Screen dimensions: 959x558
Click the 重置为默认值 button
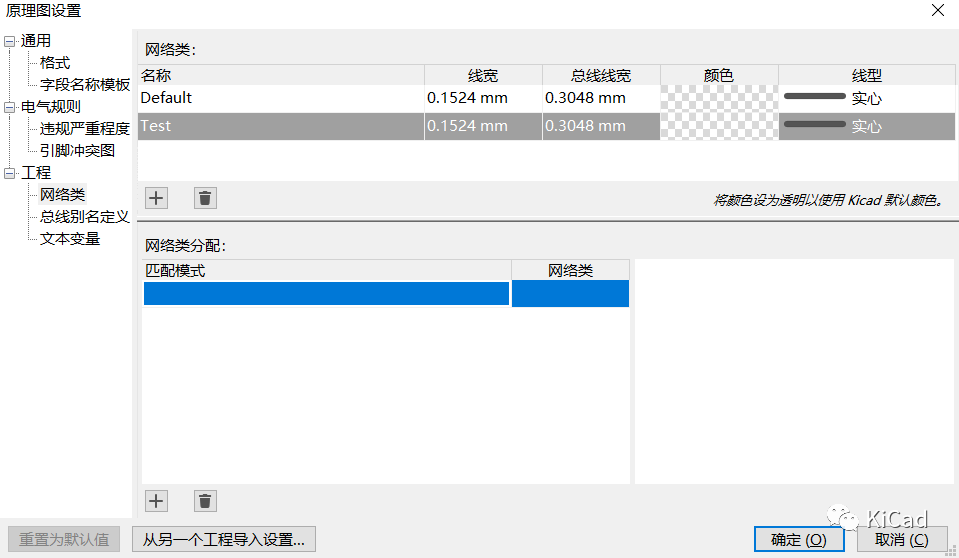pyautogui.click(x=64, y=540)
